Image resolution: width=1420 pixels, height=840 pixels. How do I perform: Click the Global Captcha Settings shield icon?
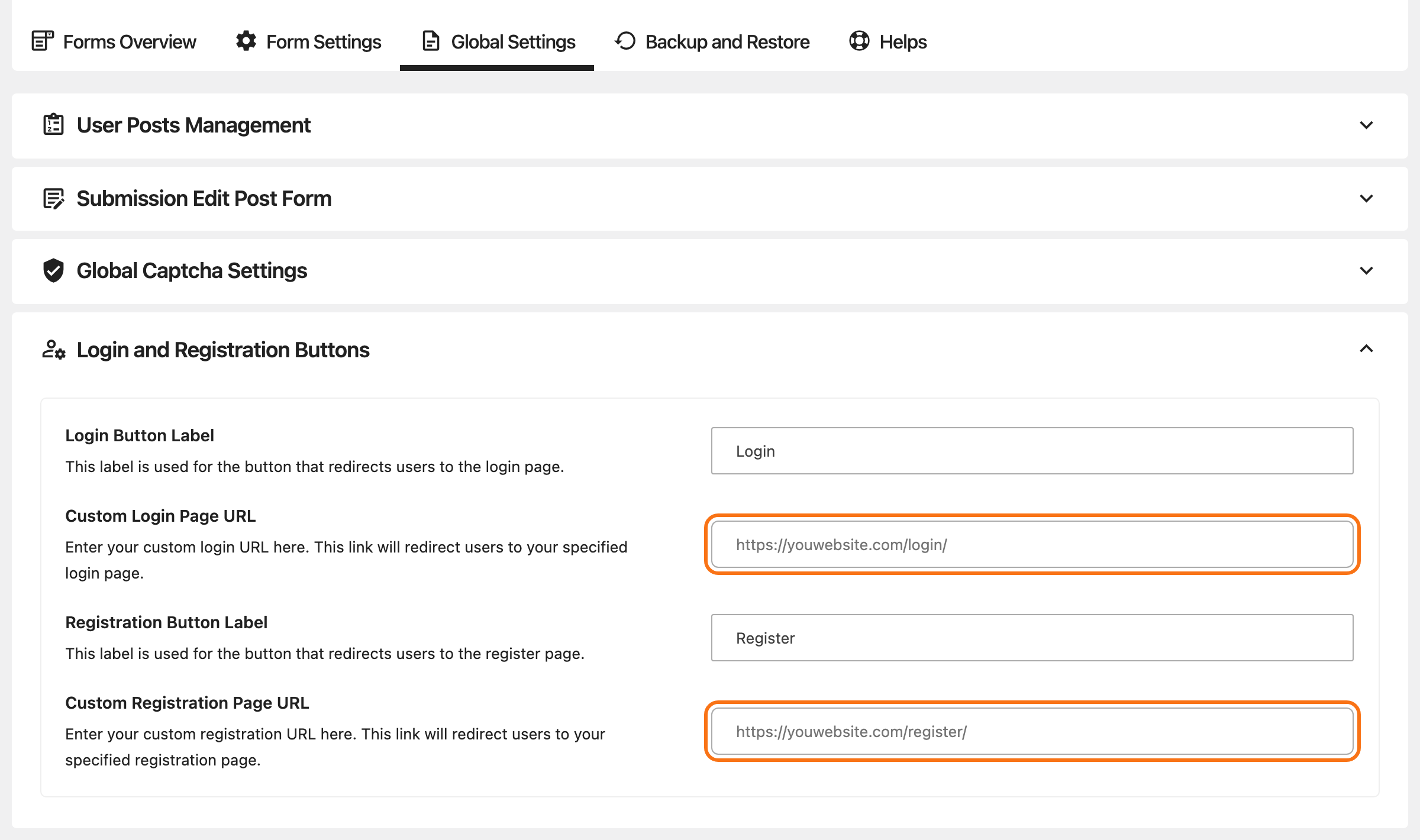pos(53,270)
